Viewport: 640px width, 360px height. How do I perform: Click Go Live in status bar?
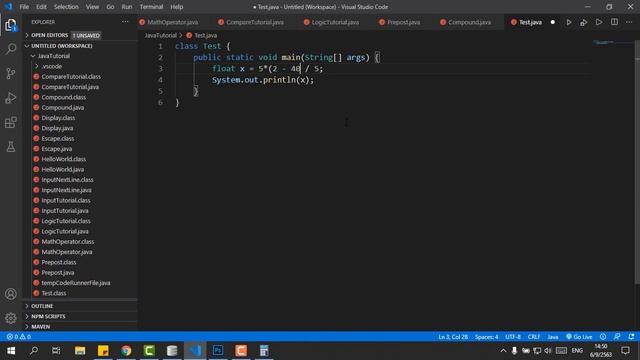[x=579, y=337]
